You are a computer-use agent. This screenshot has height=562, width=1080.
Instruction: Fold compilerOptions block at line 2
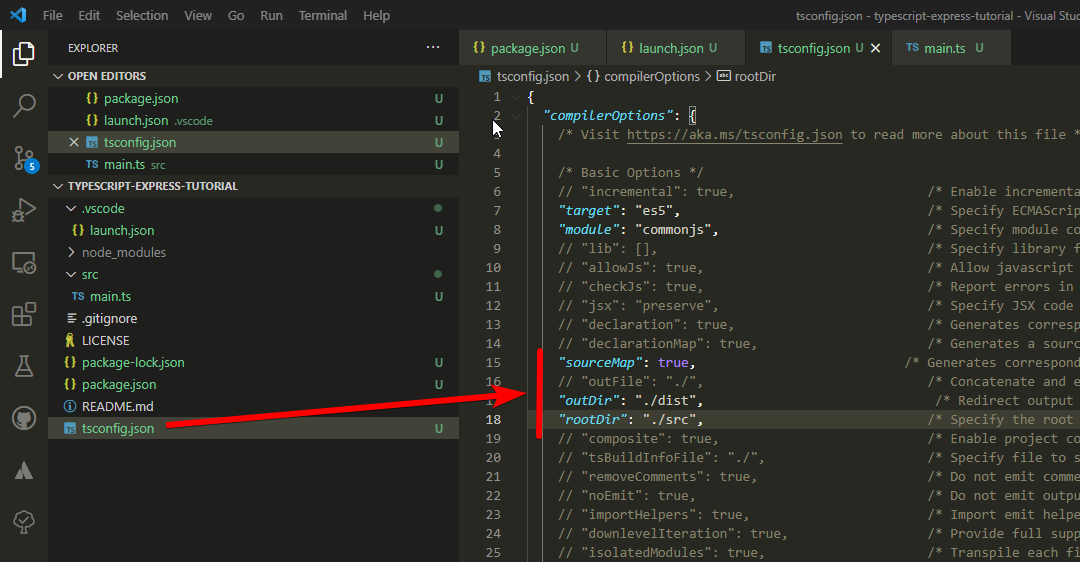pyautogui.click(x=516, y=116)
